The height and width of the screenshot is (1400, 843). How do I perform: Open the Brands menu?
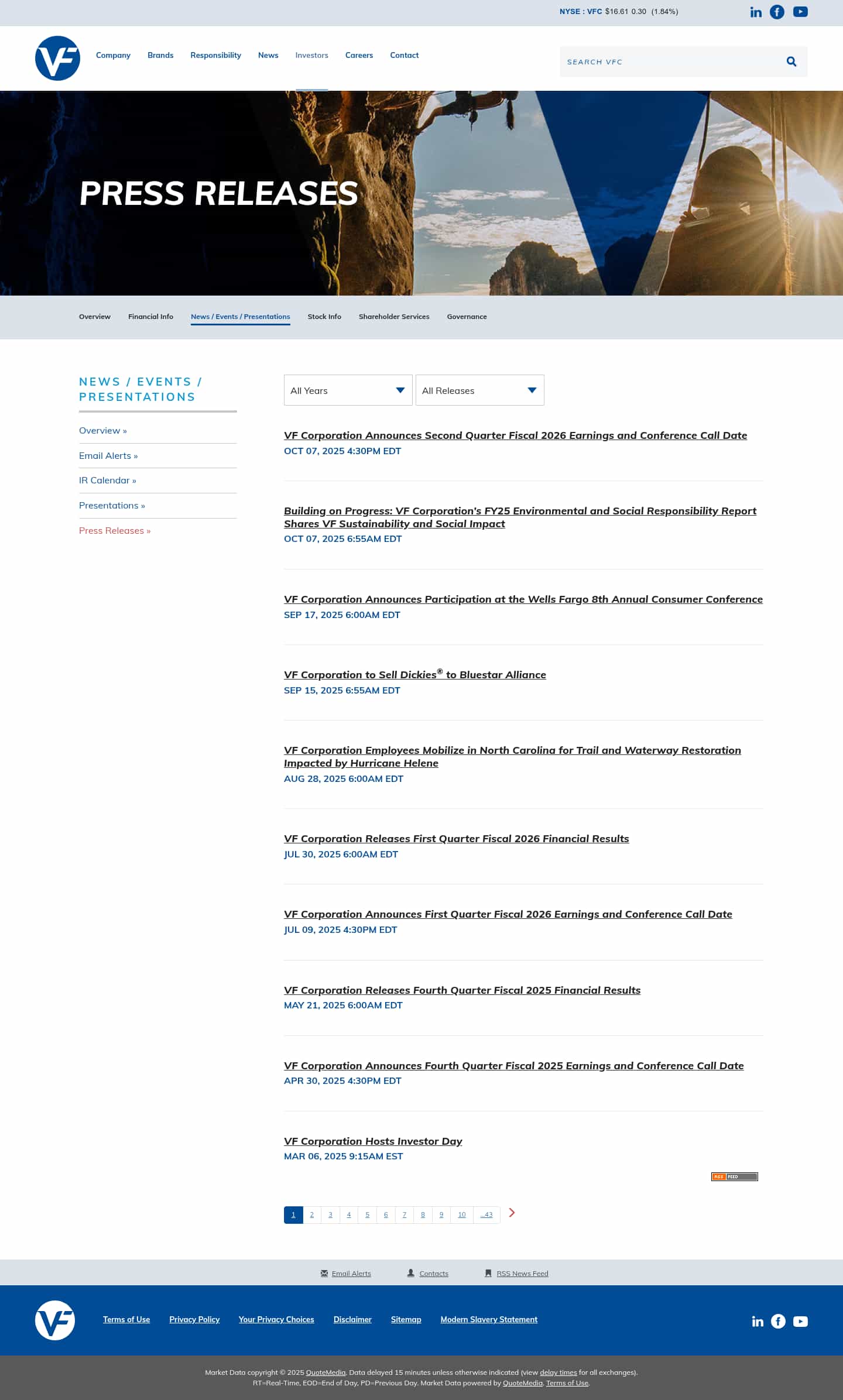pyautogui.click(x=160, y=55)
